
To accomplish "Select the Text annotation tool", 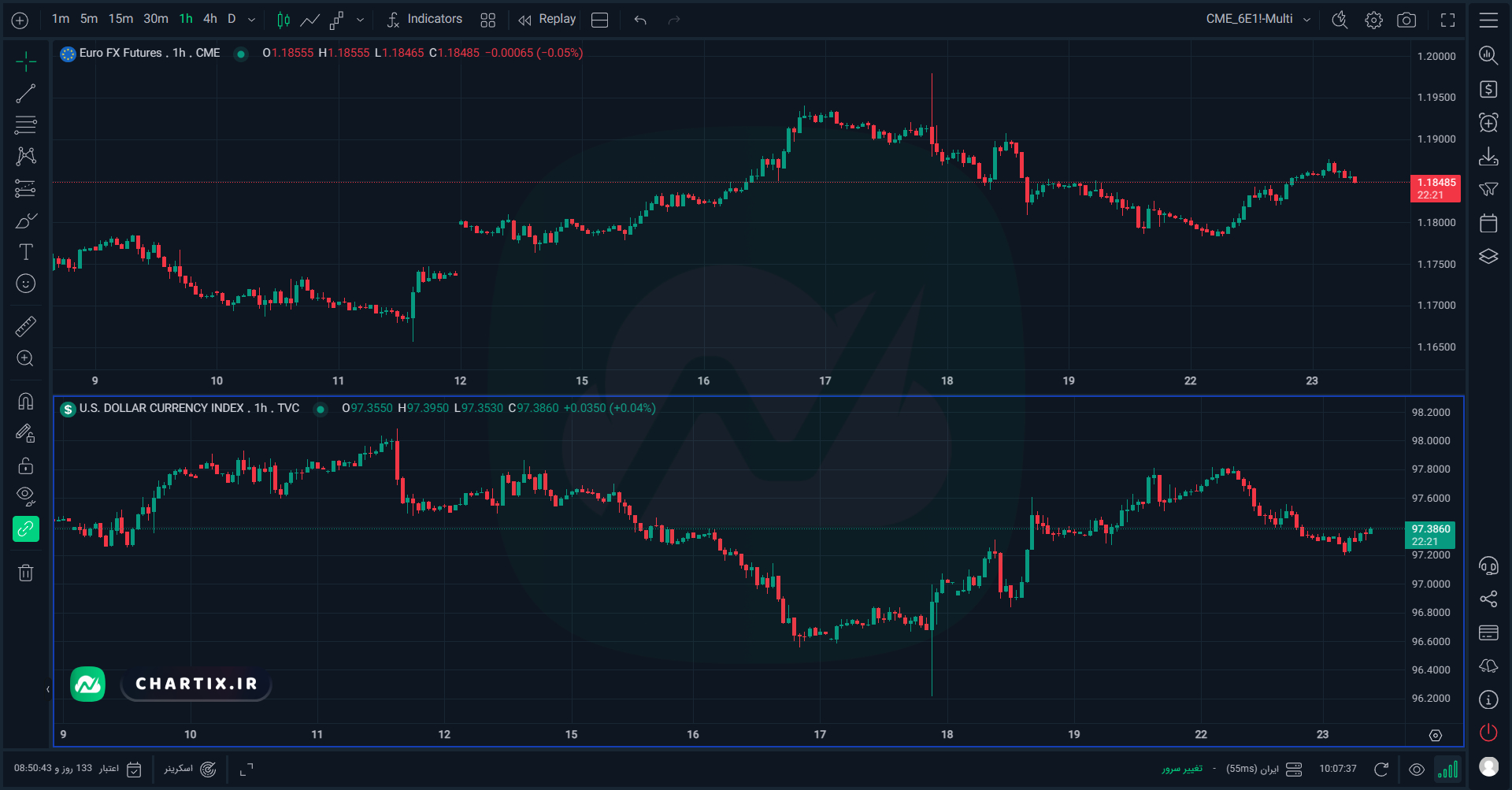I will tap(26, 252).
